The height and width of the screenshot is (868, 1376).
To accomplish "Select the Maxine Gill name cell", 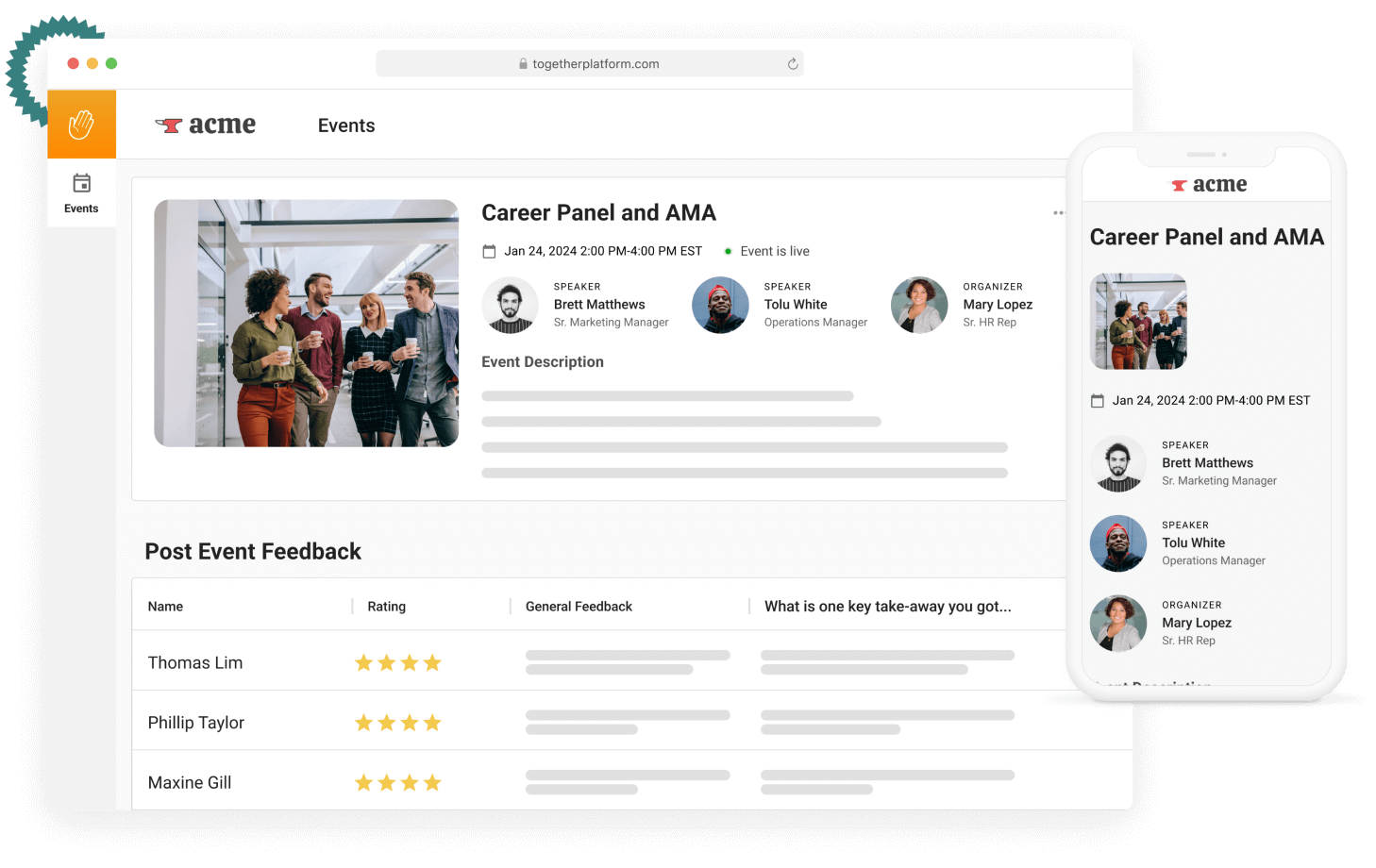I will [190, 783].
